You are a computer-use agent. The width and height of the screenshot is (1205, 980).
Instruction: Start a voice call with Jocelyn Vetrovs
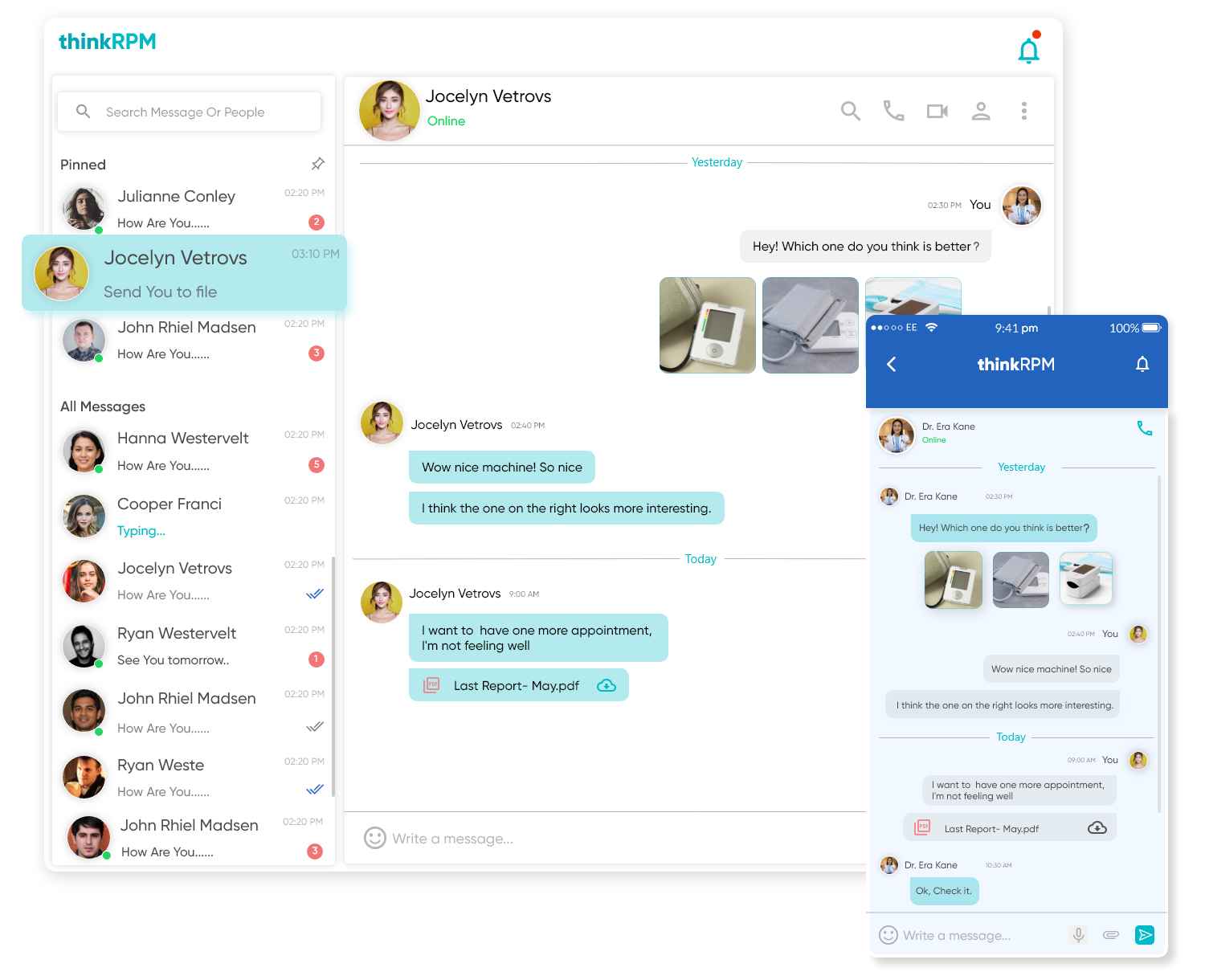pyautogui.click(x=893, y=110)
